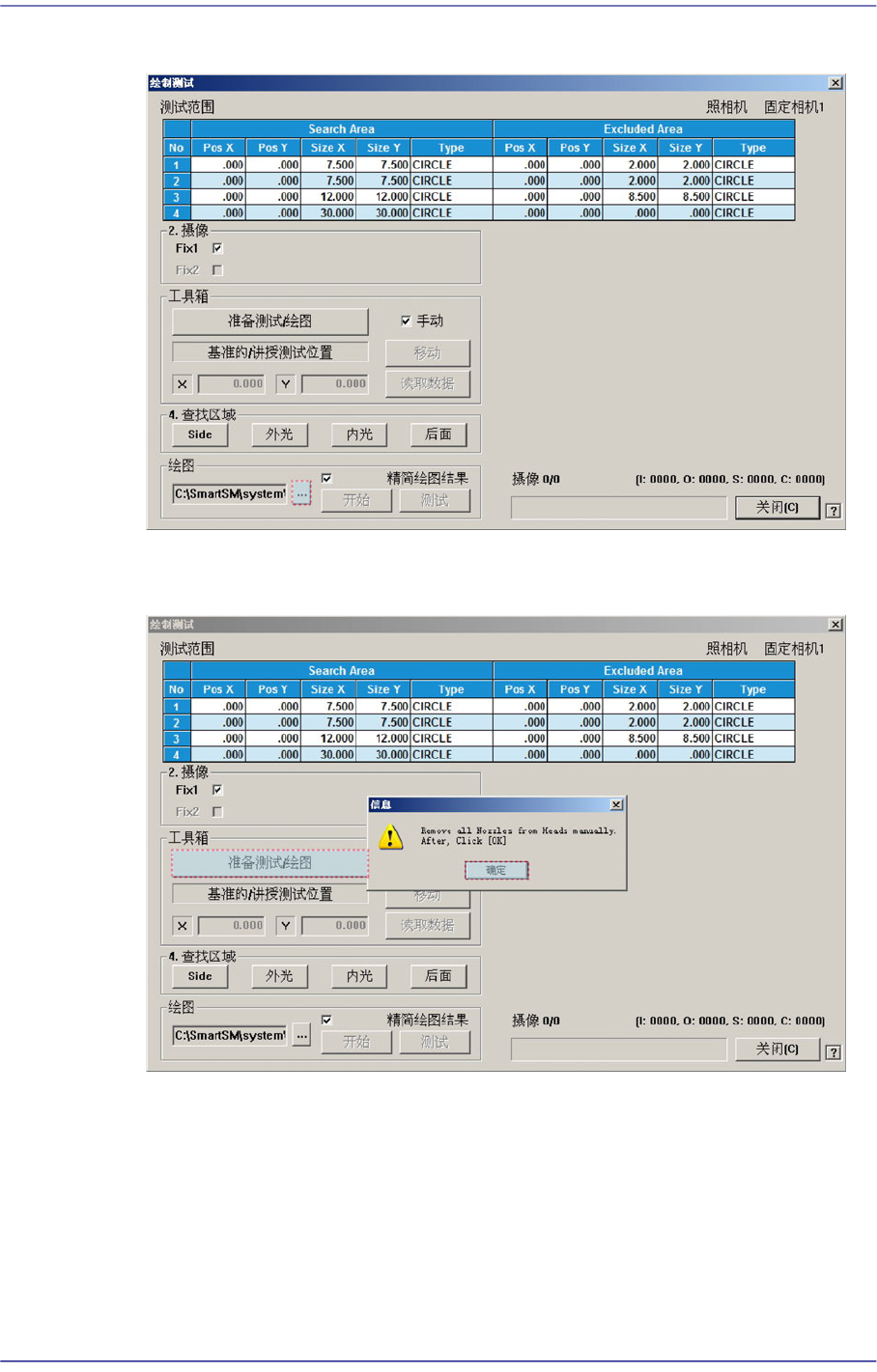Click 关闭(C) button in upper dialog
Viewport: 877px width, 1372px height.
(778, 508)
